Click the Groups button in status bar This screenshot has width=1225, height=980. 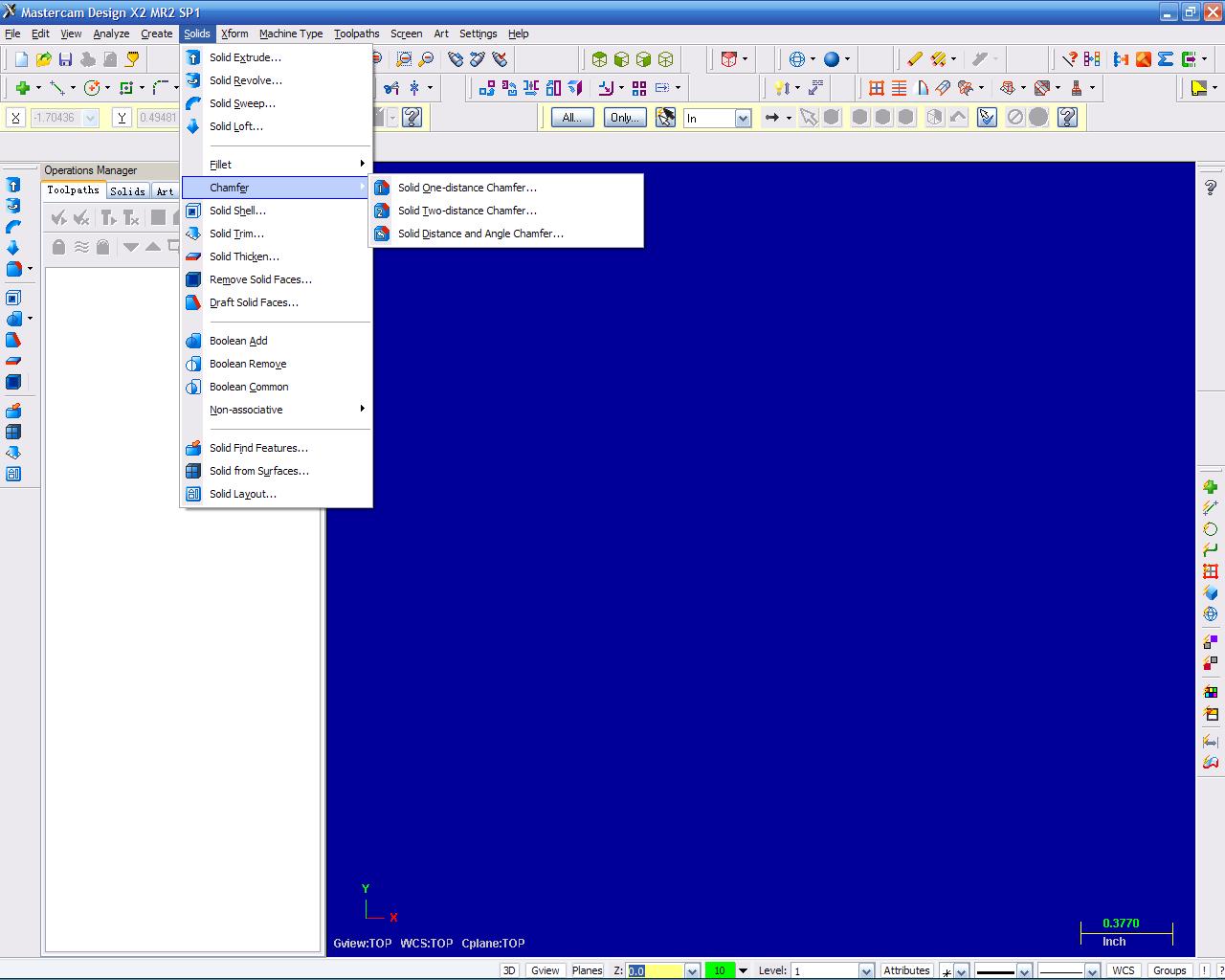click(1169, 970)
